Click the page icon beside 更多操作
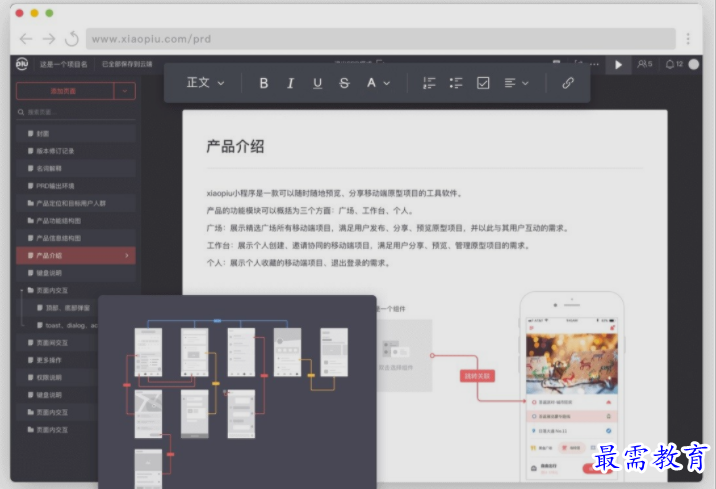Viewport: 716px width, 489px height. coord(31,360)
